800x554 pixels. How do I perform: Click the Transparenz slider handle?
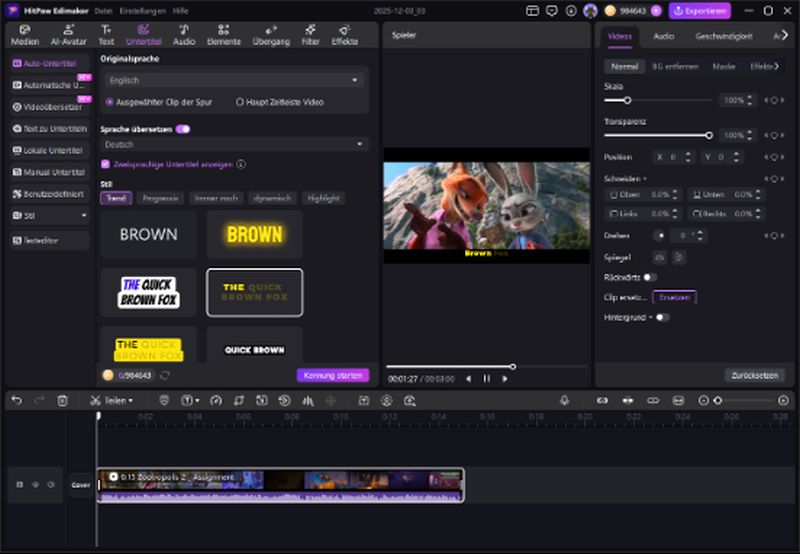(x=709, y=135)
